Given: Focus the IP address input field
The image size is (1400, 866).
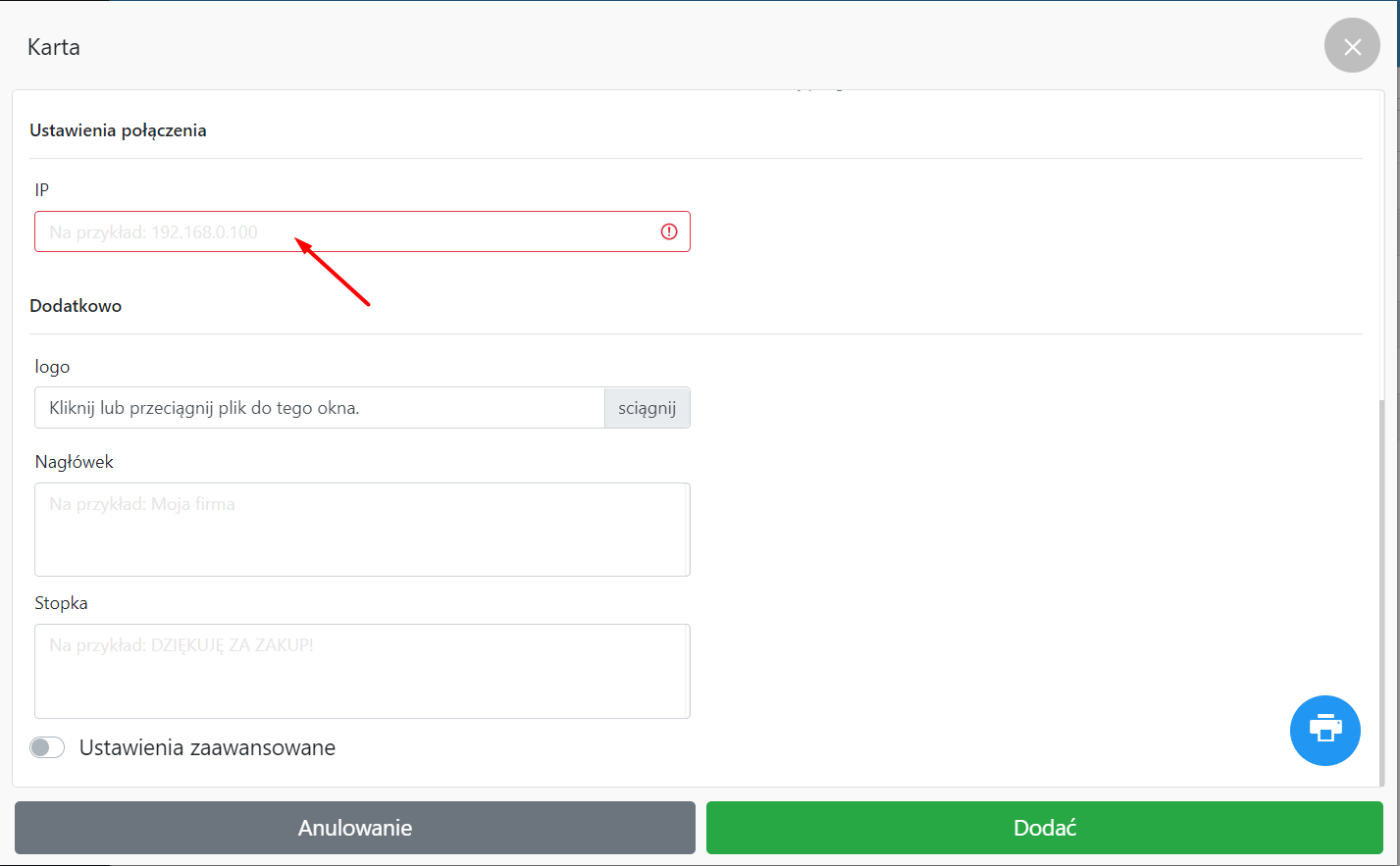Looking at the screenshot, I should click(343, 231).
